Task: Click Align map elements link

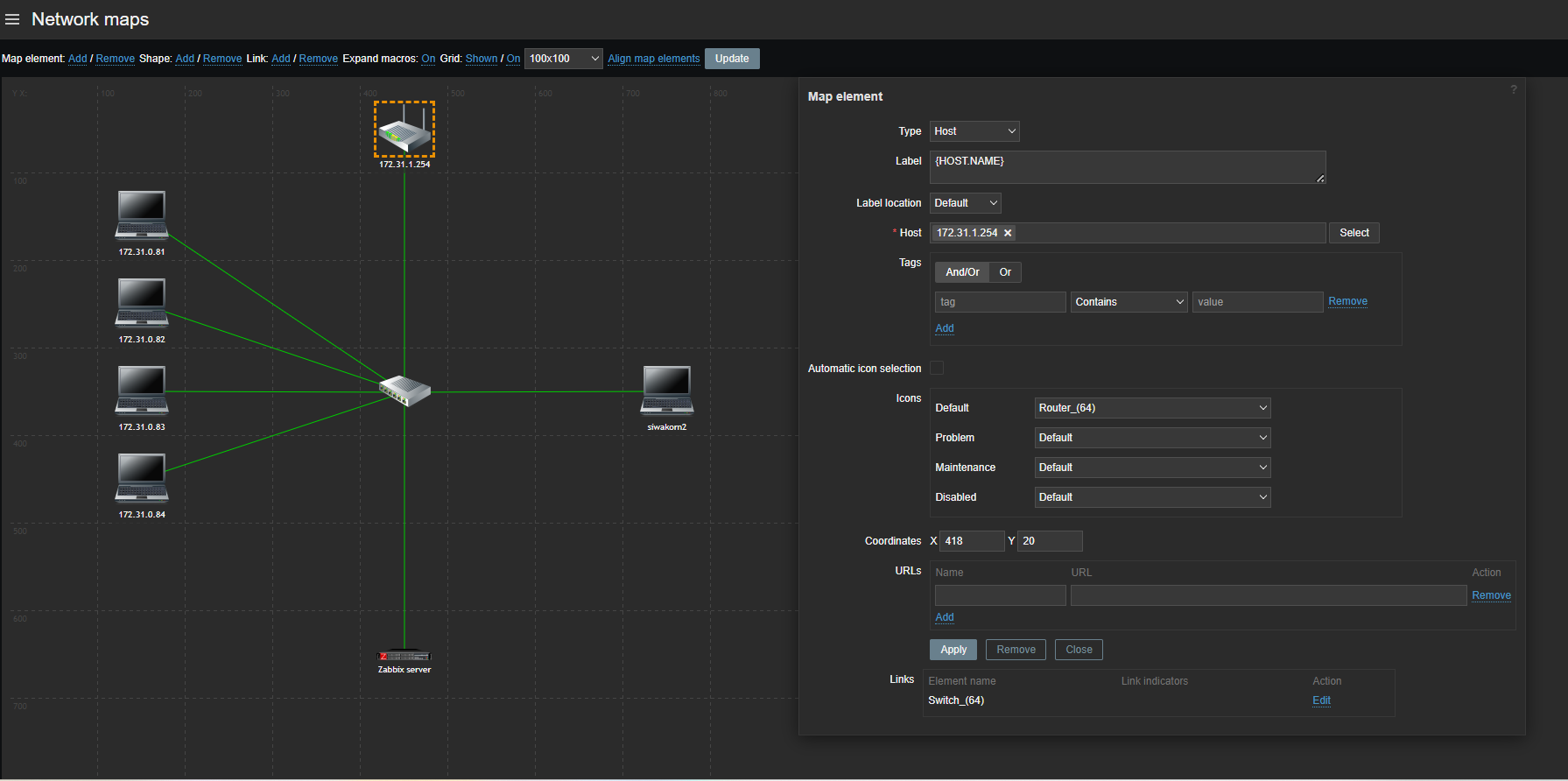Action: 654,59
